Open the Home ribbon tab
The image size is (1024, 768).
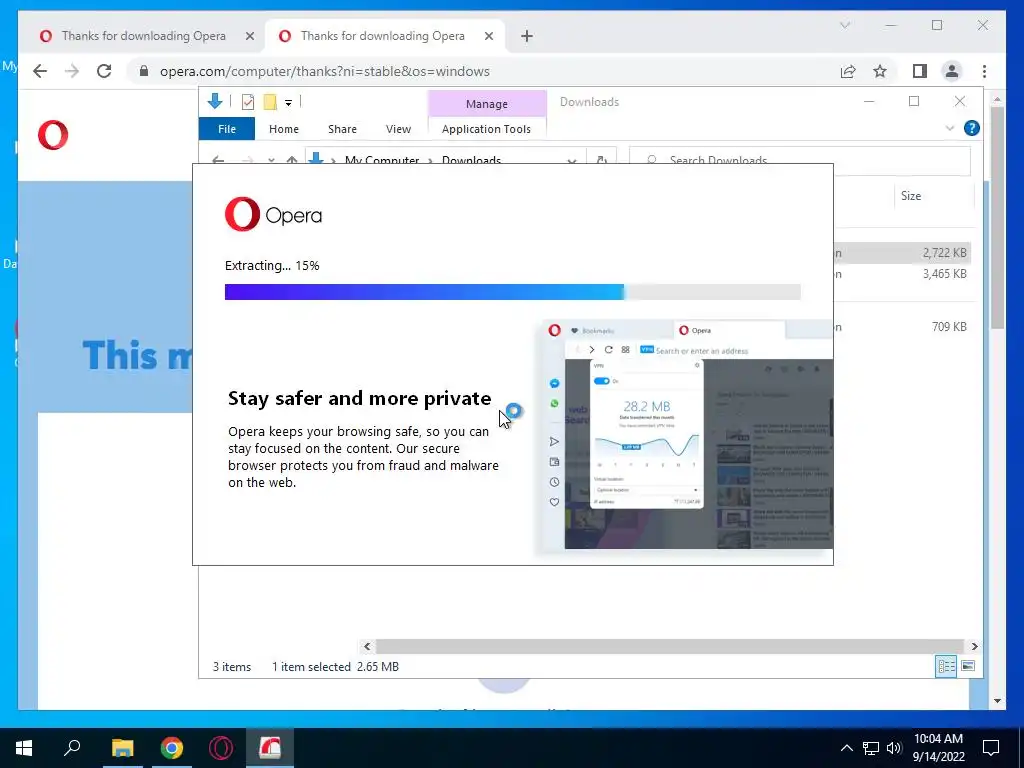(x=283, y=129)
